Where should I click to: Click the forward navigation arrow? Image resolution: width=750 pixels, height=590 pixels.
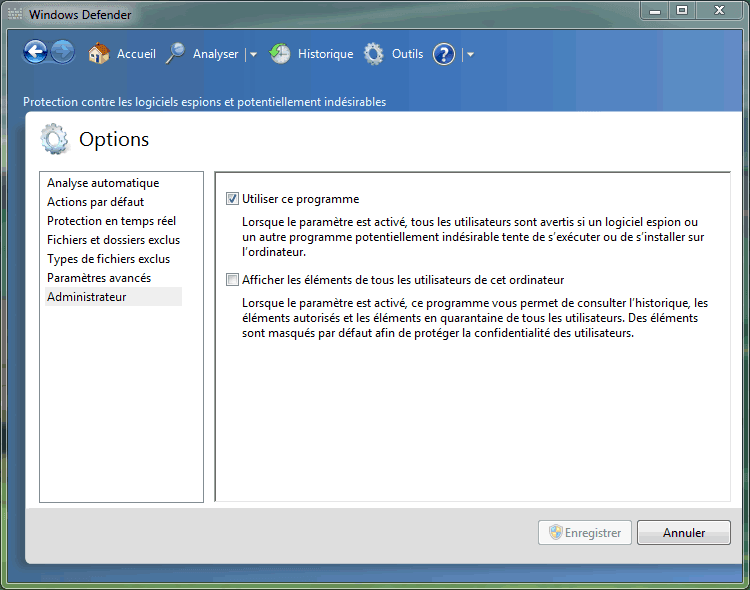(63, 52)
